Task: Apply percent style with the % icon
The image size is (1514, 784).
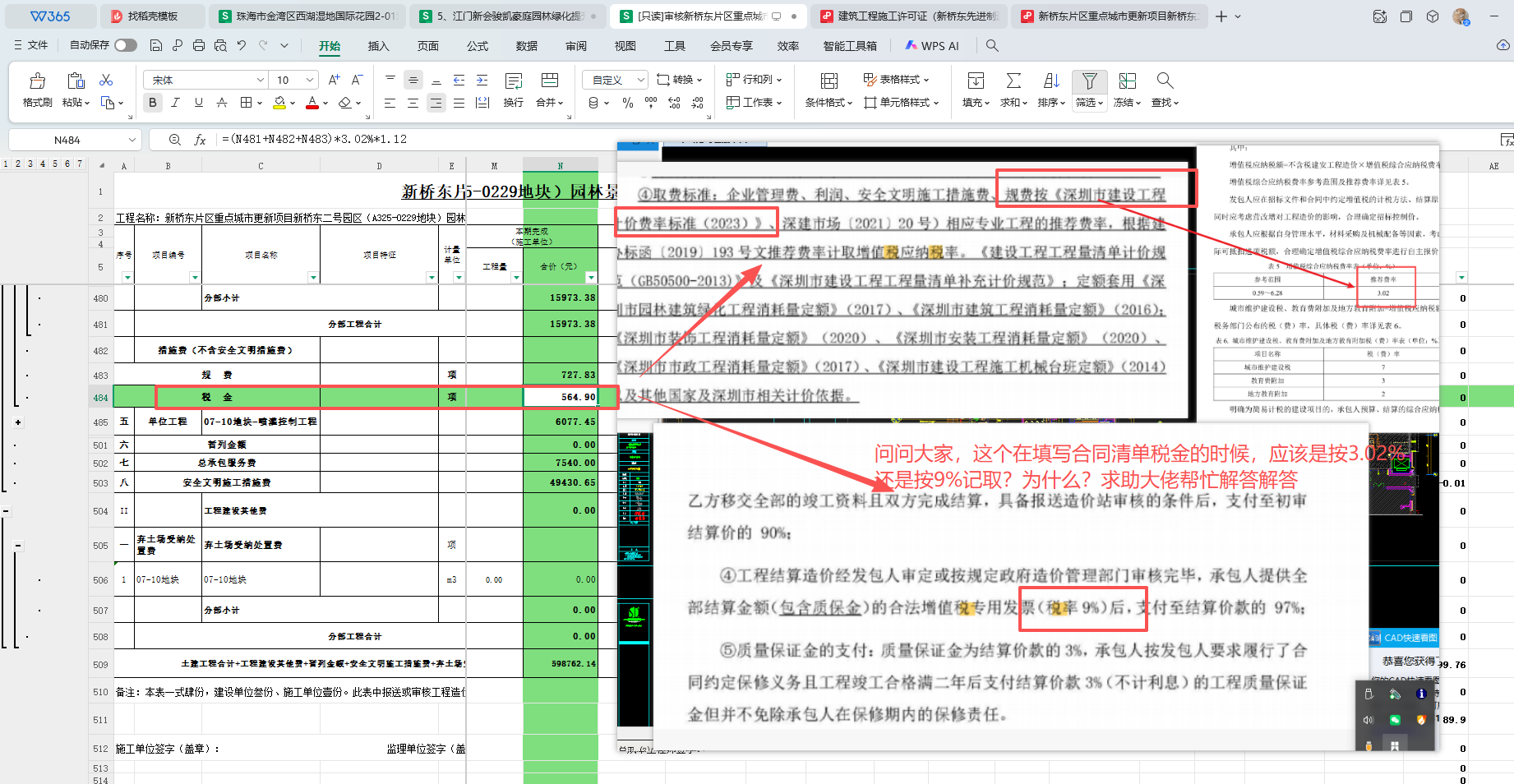Action: 628,103
